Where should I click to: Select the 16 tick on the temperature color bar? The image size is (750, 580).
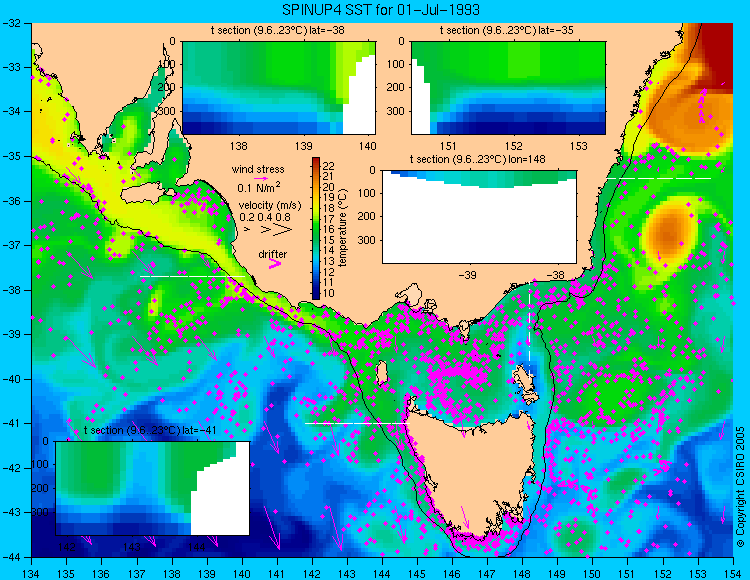pyautogui.click(x=329, y=230)
